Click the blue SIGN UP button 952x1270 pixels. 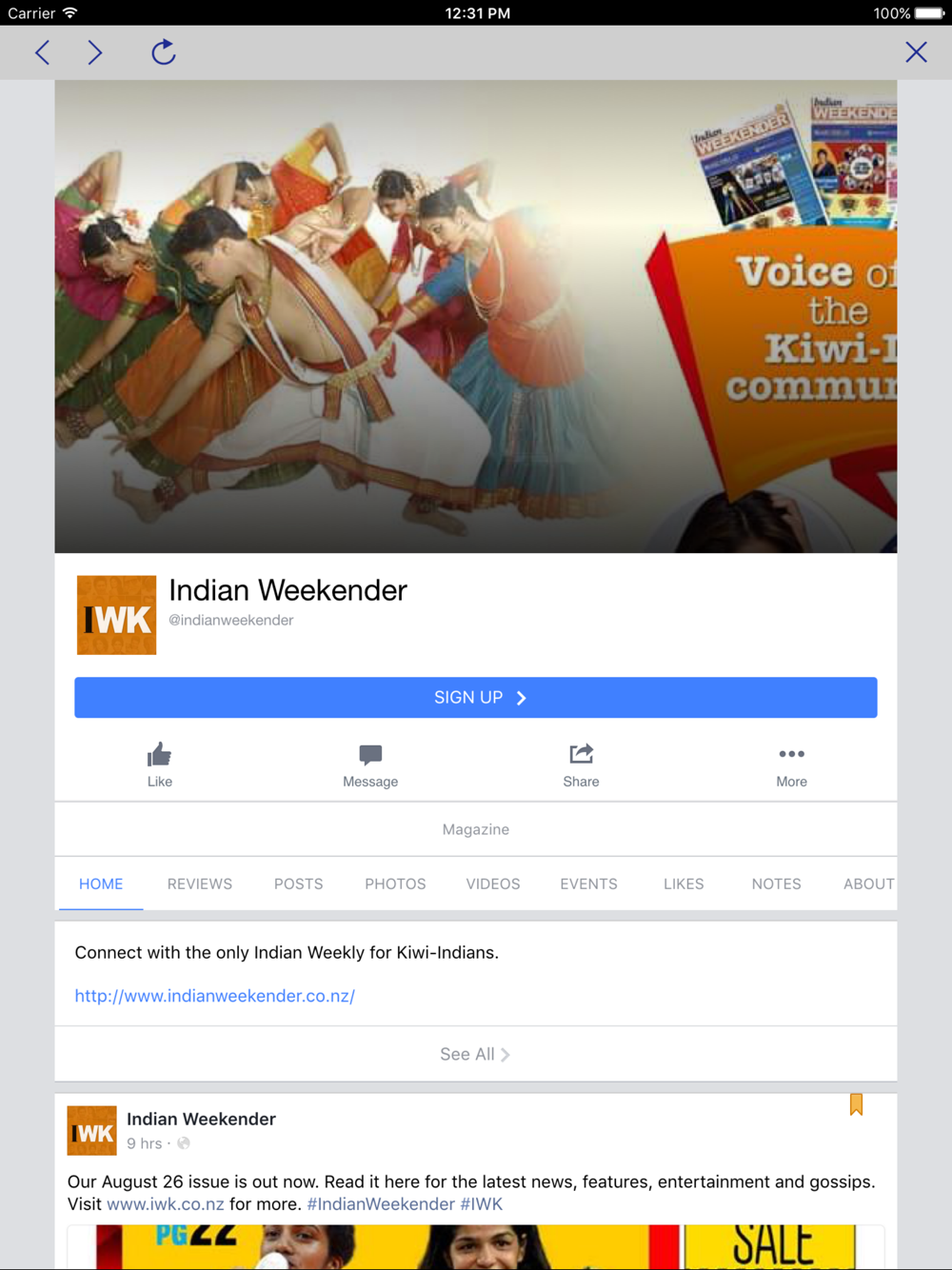pos(476,698)
